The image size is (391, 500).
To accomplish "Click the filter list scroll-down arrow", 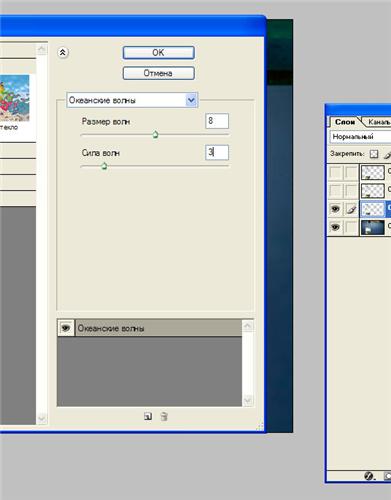I will pyautogui.click(x=42, y=418).
